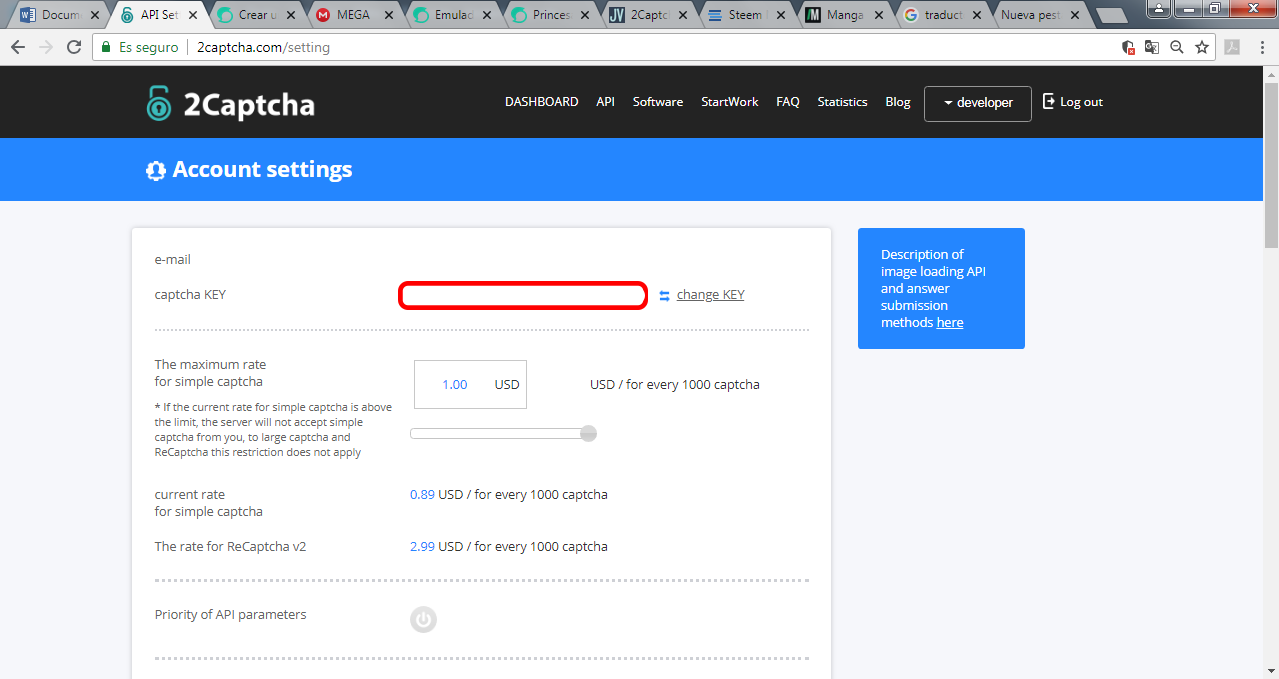Open Statistics in the top navigation
This screenshot has height=679, width=1279.
tap(842, 102)
